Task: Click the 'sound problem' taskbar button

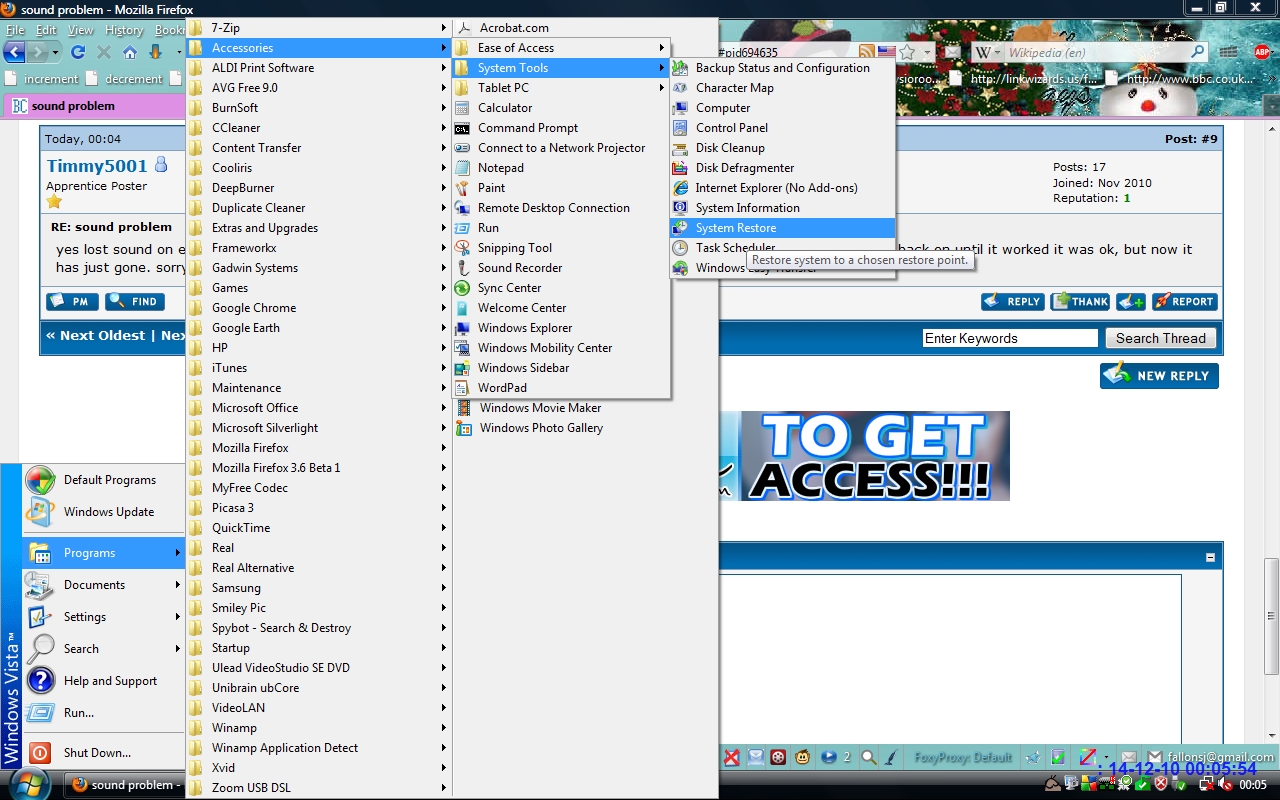Action: 123,785
